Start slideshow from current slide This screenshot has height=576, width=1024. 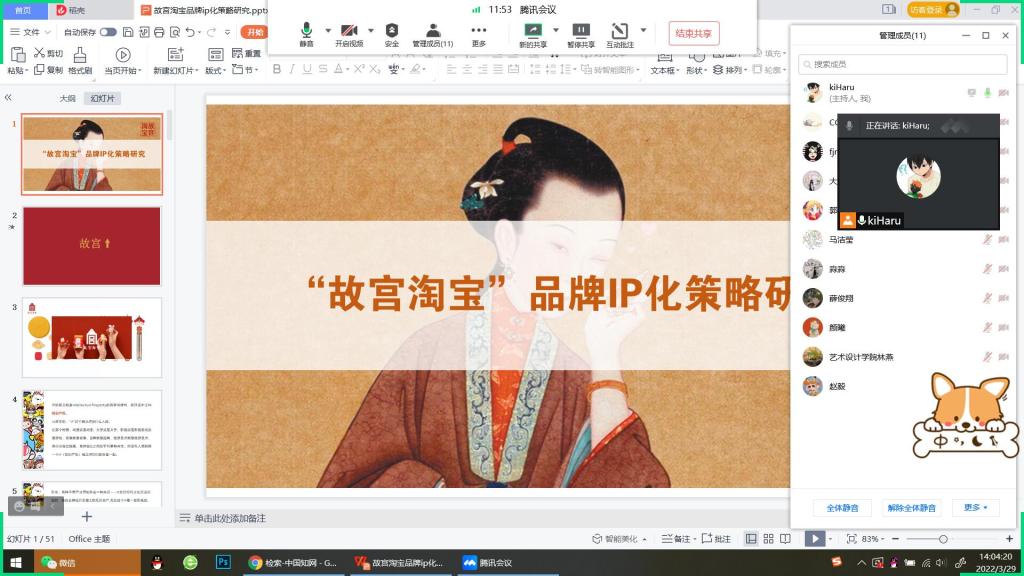point(123,61)
